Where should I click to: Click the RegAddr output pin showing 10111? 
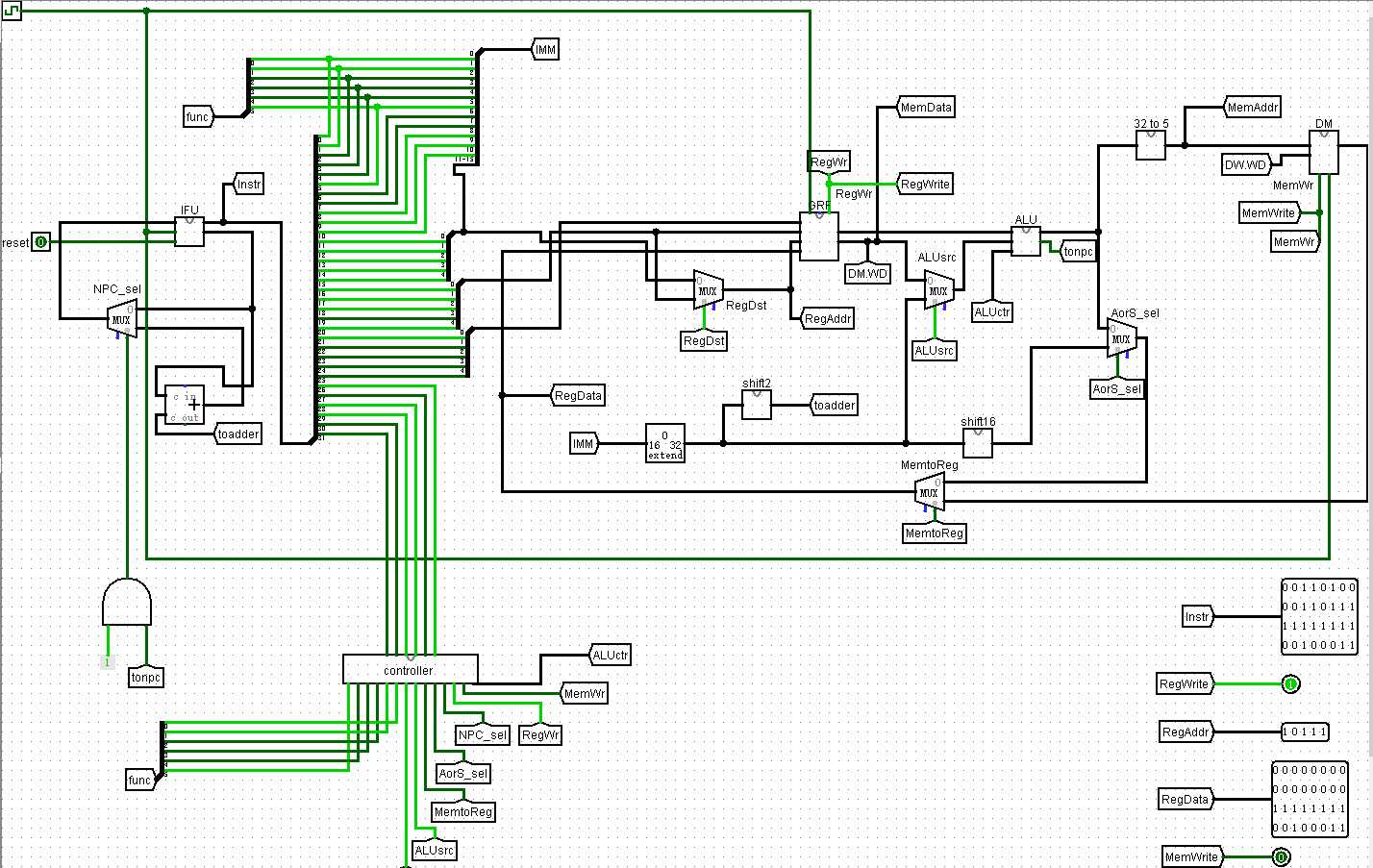[1305, 732]
